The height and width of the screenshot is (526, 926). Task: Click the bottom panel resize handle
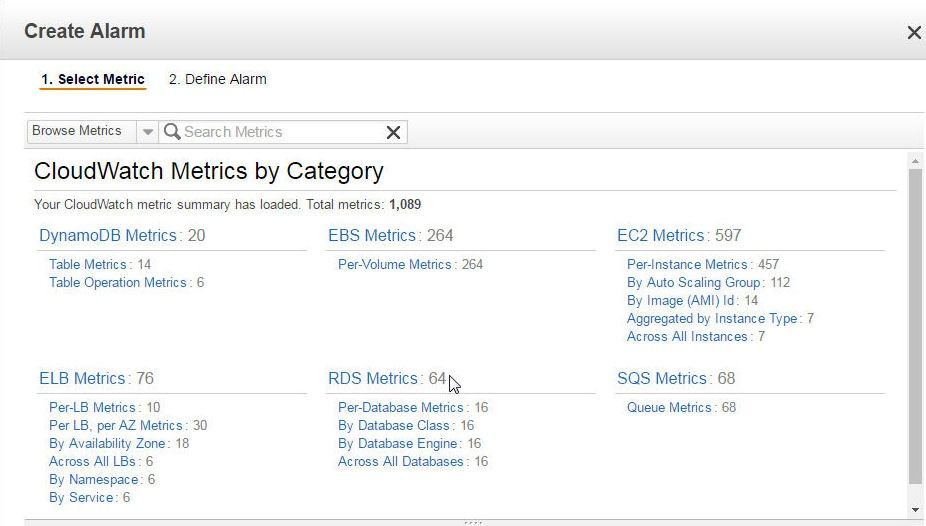point(474,522)
